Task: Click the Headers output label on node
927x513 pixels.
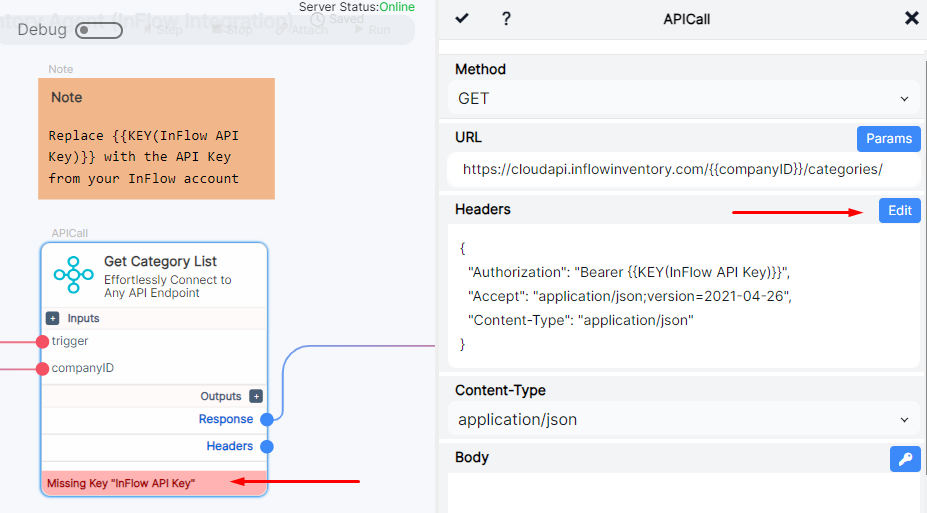Action: [x=229, y=446]
